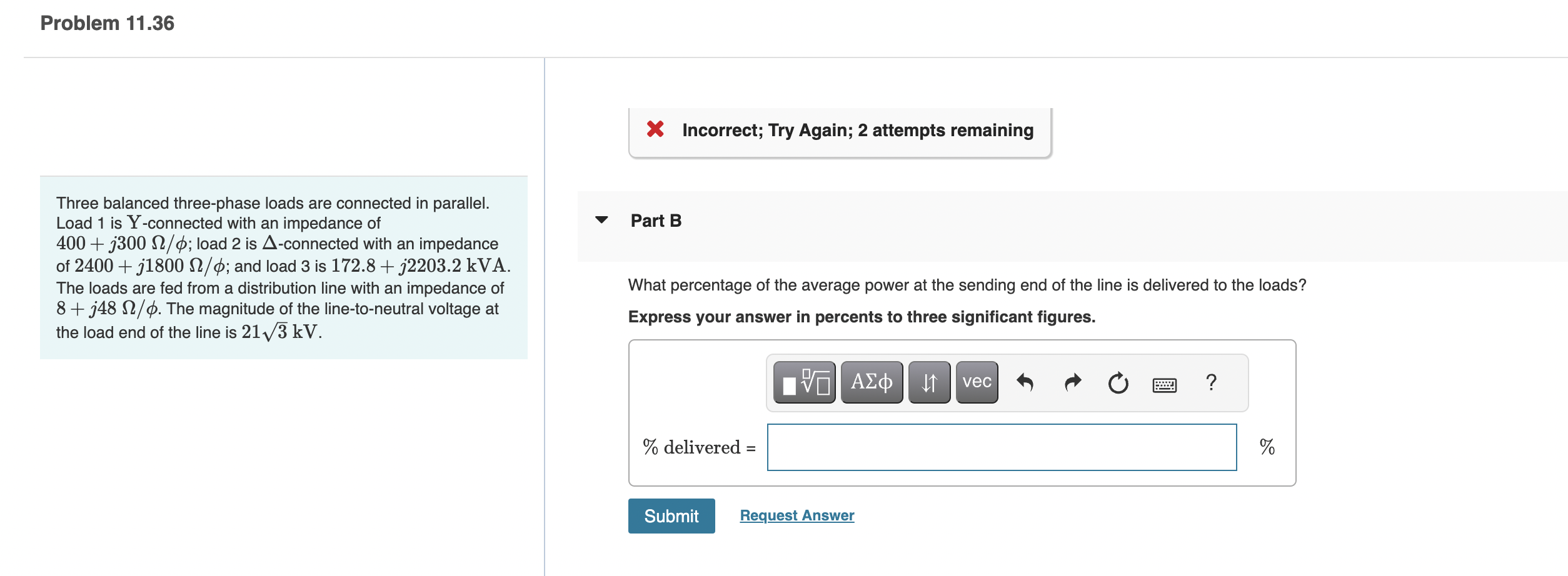Screen dimensions: 1568x576
Task: Submit your answer
Action: click(x=671, y=516)
